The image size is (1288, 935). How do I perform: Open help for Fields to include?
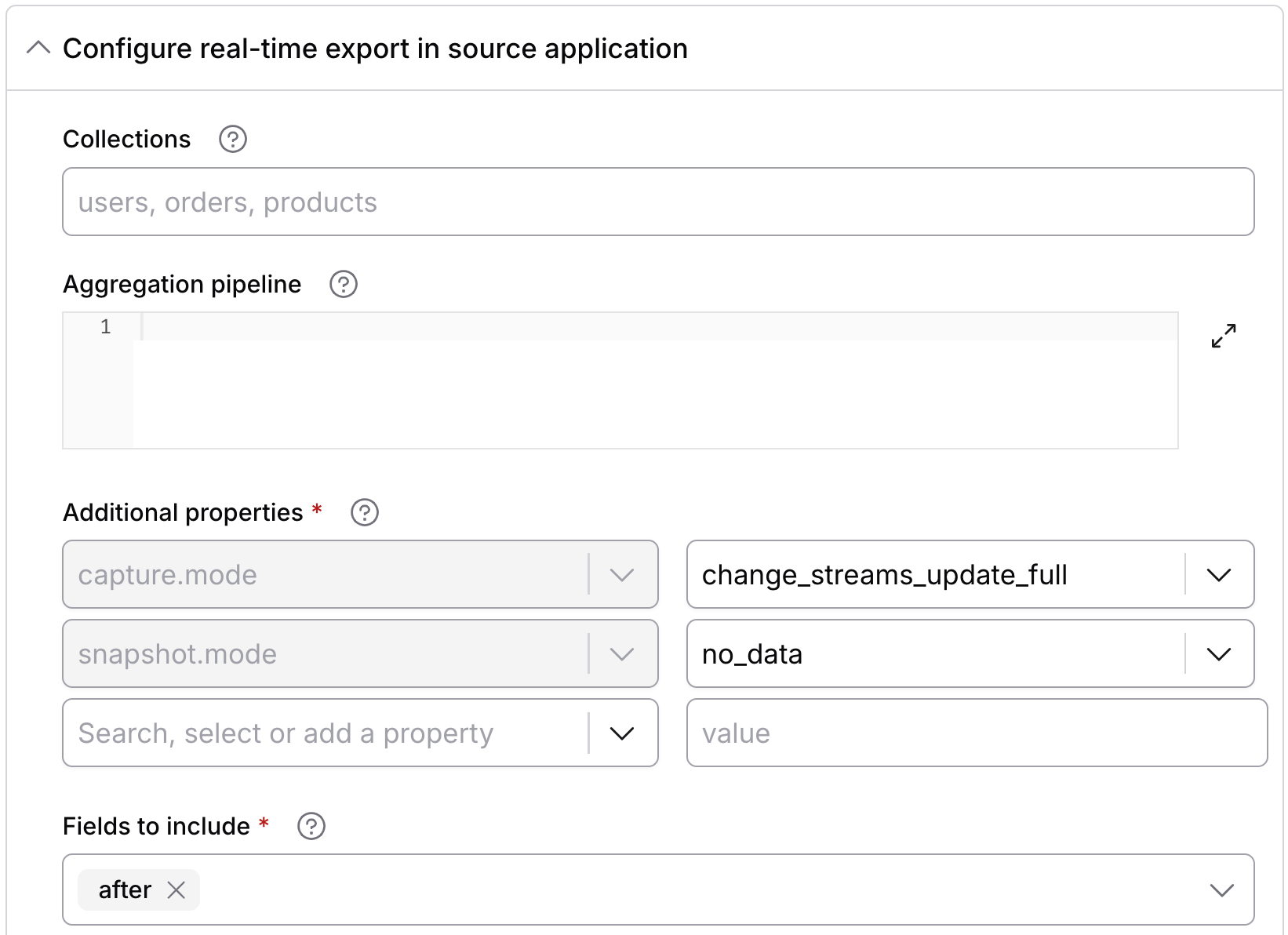[x=311, y=826]
